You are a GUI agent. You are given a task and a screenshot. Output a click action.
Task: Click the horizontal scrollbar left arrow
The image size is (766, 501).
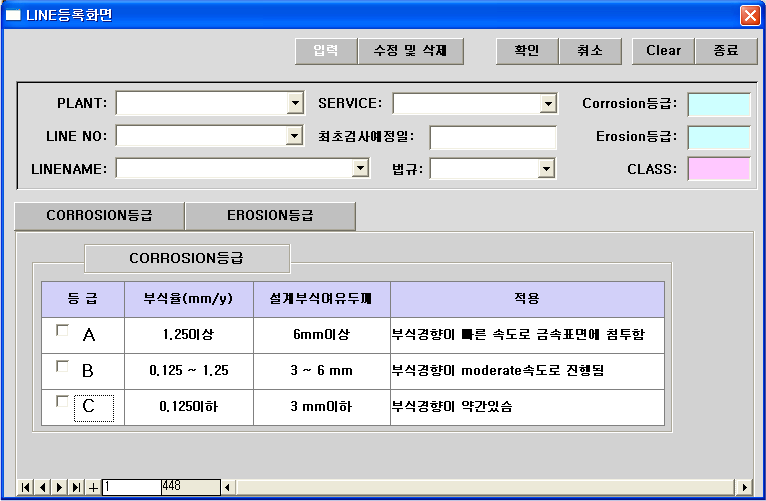point(228,487)
